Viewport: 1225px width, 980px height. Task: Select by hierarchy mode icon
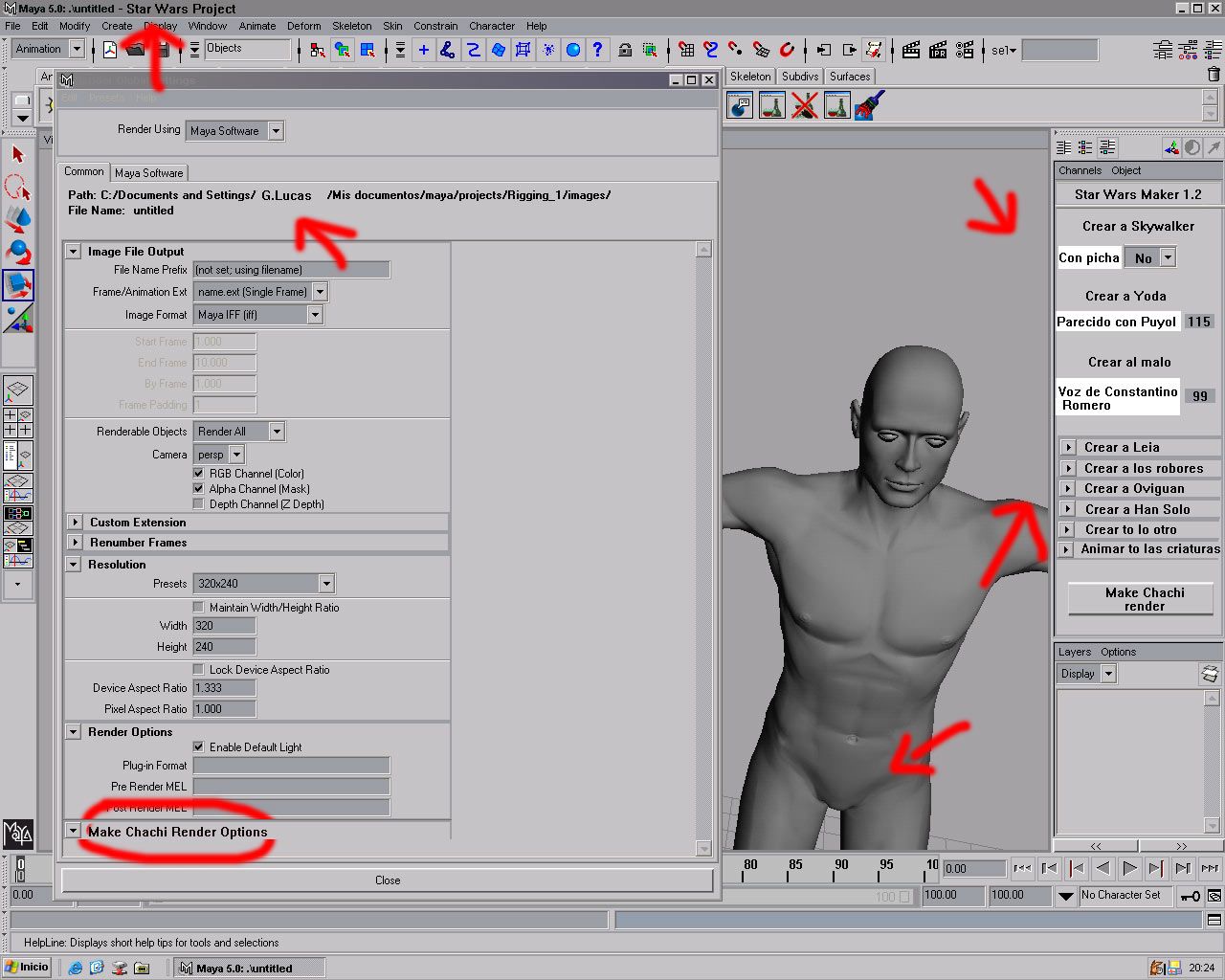[x=318, y=50]
